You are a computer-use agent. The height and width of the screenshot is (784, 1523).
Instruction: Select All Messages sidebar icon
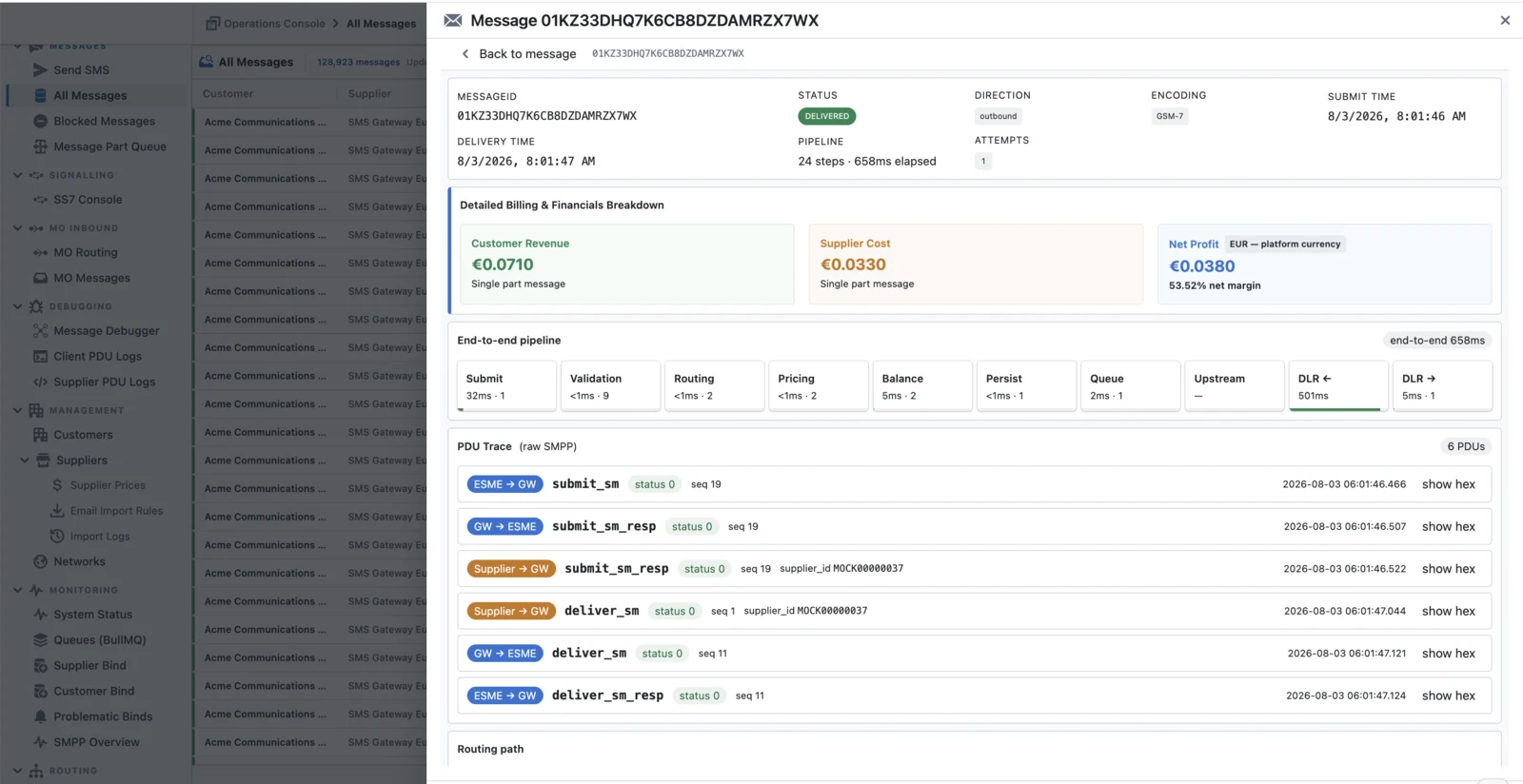40,95
